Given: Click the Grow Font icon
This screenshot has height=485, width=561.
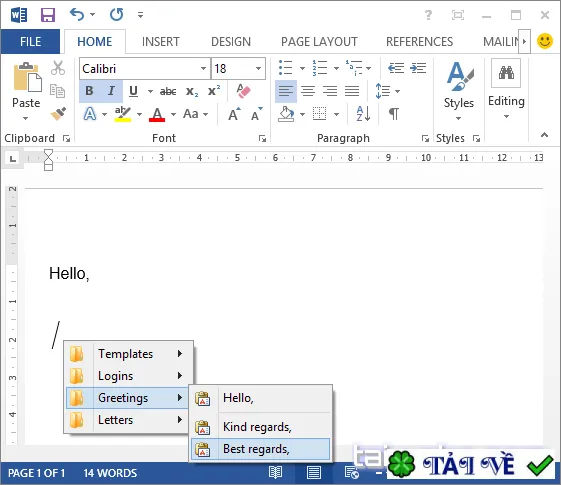Looking at the screenshot, I should pos(234,114).
